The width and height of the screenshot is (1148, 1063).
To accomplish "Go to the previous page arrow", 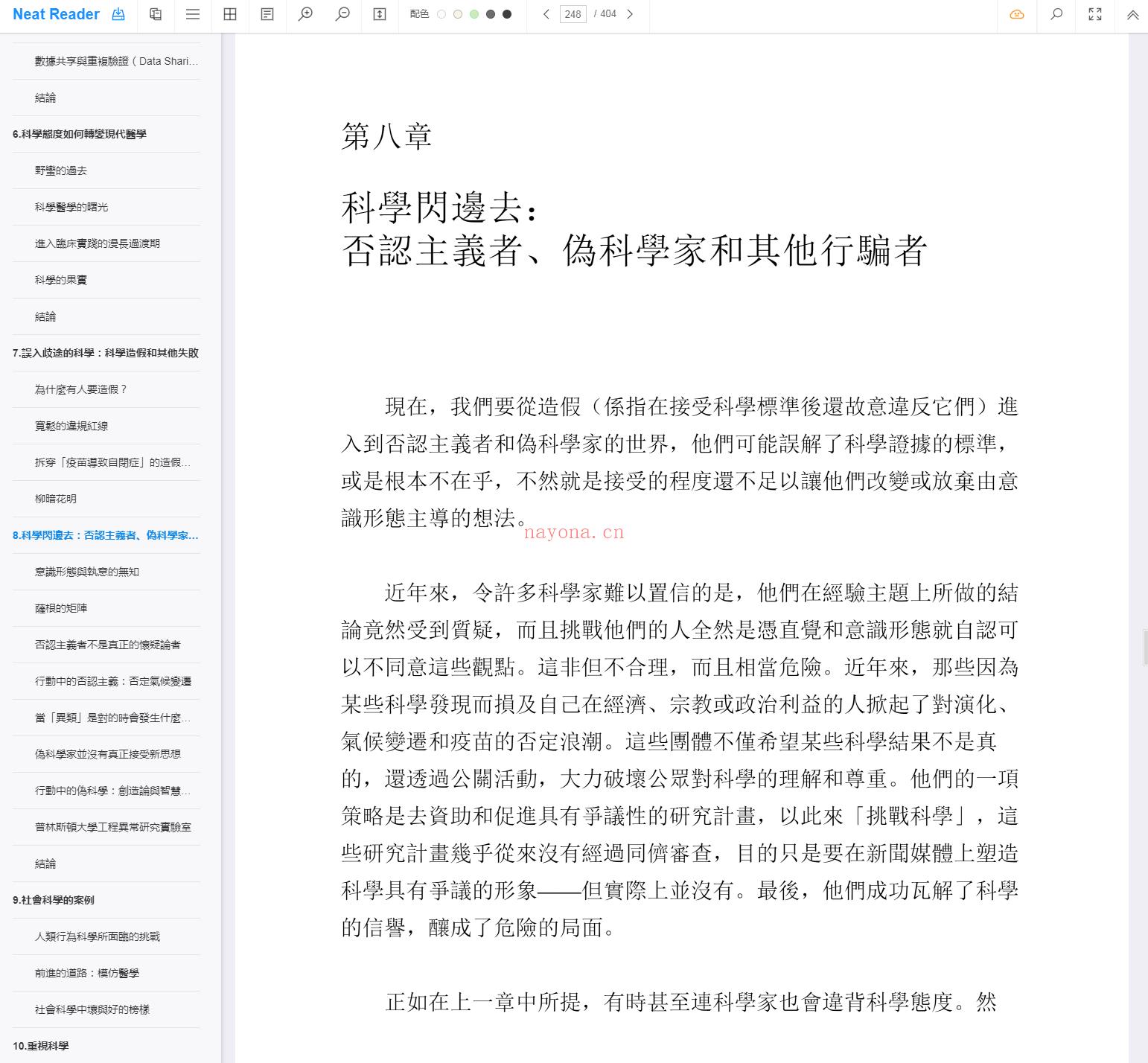I will 546,14.
